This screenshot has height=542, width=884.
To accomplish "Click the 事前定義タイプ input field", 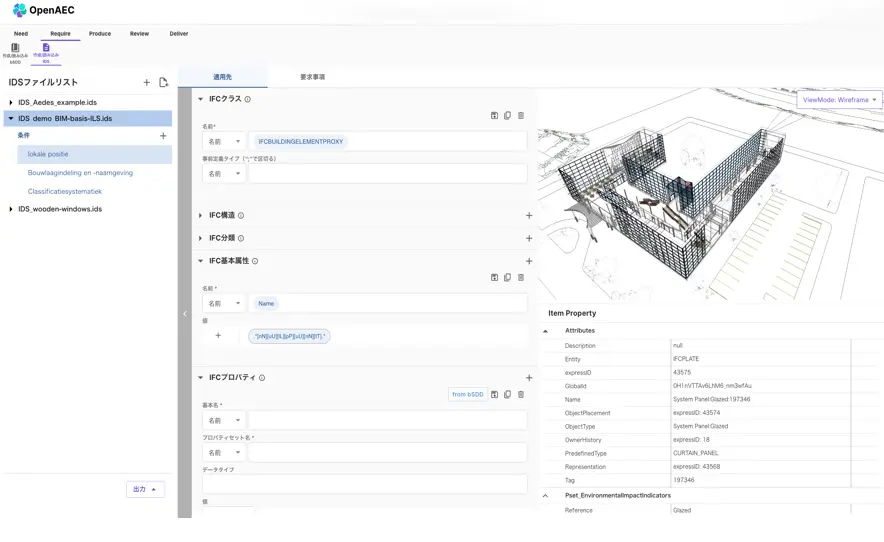I will click(x=388, y=174).
